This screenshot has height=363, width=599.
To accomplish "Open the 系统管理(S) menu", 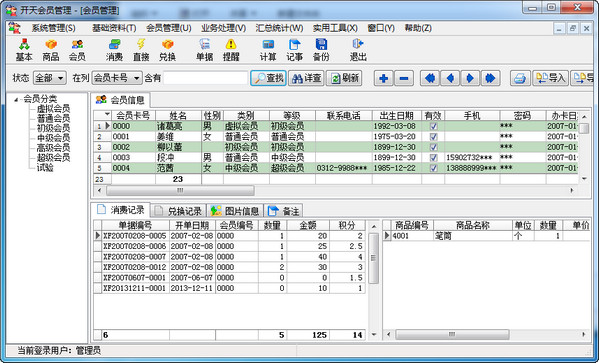I will 53,28.
